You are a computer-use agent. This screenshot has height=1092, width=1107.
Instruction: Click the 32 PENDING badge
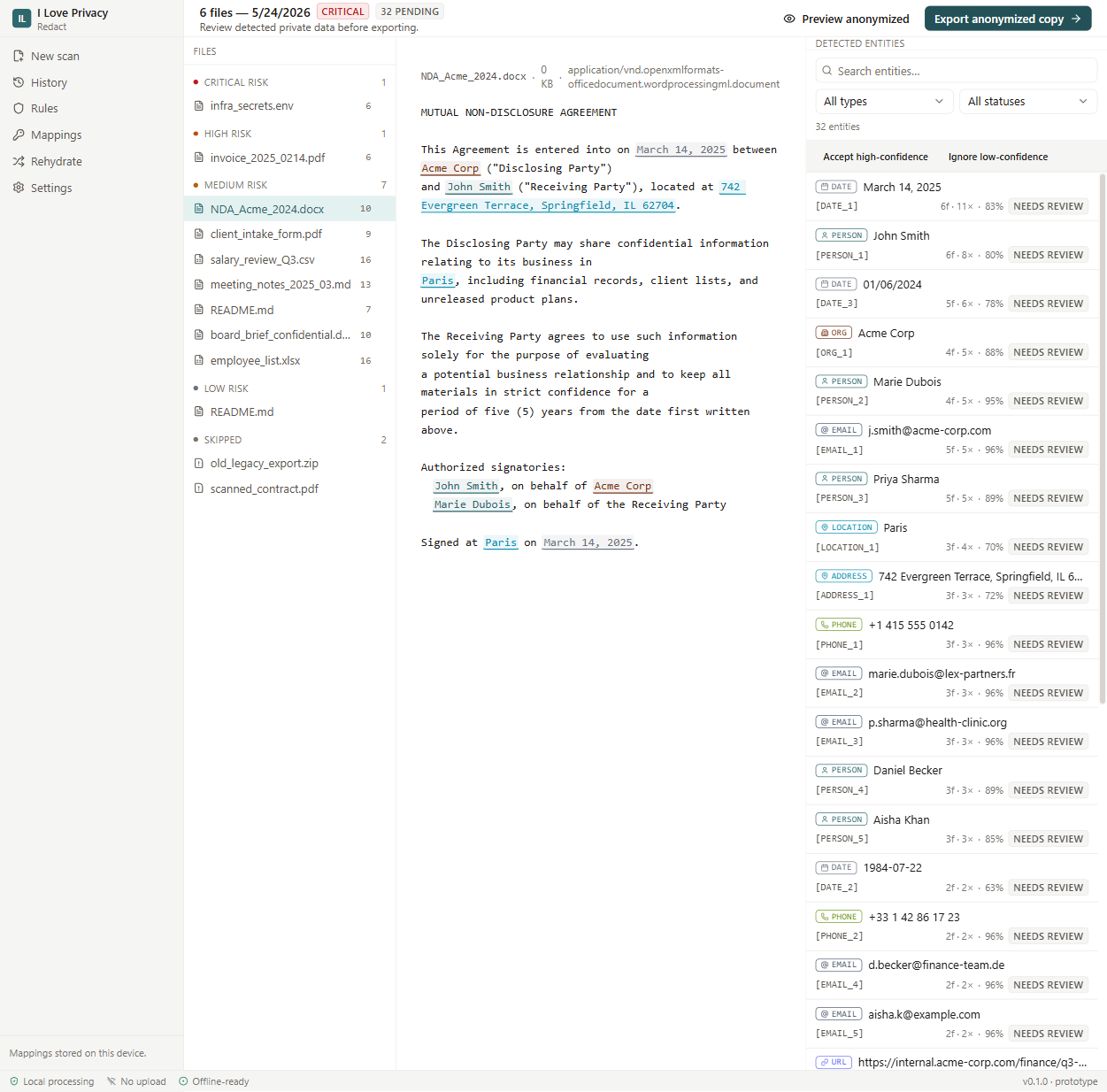coord(410,12)
